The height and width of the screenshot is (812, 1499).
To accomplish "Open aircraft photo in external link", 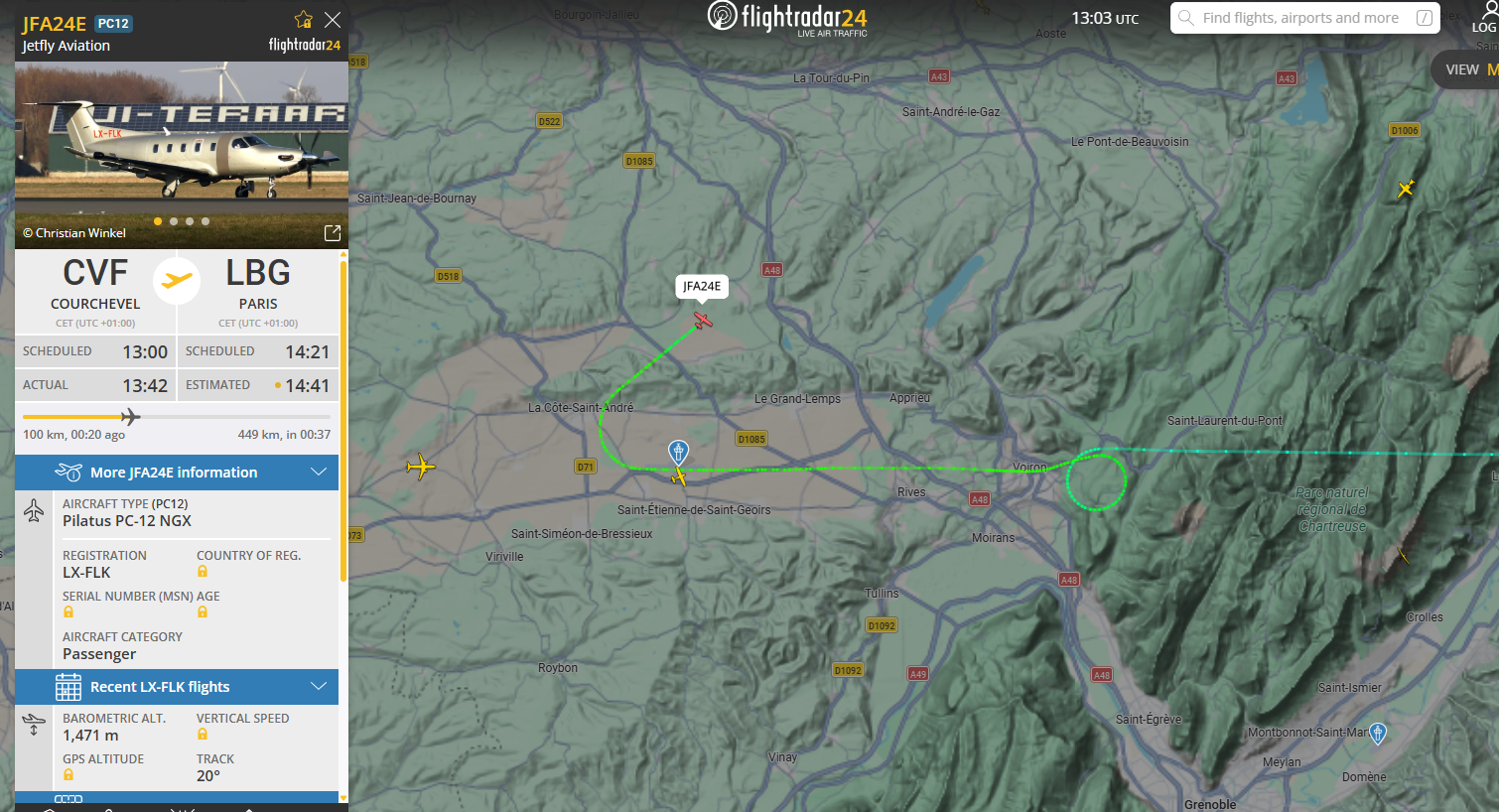I will click(x=333, y=232).
